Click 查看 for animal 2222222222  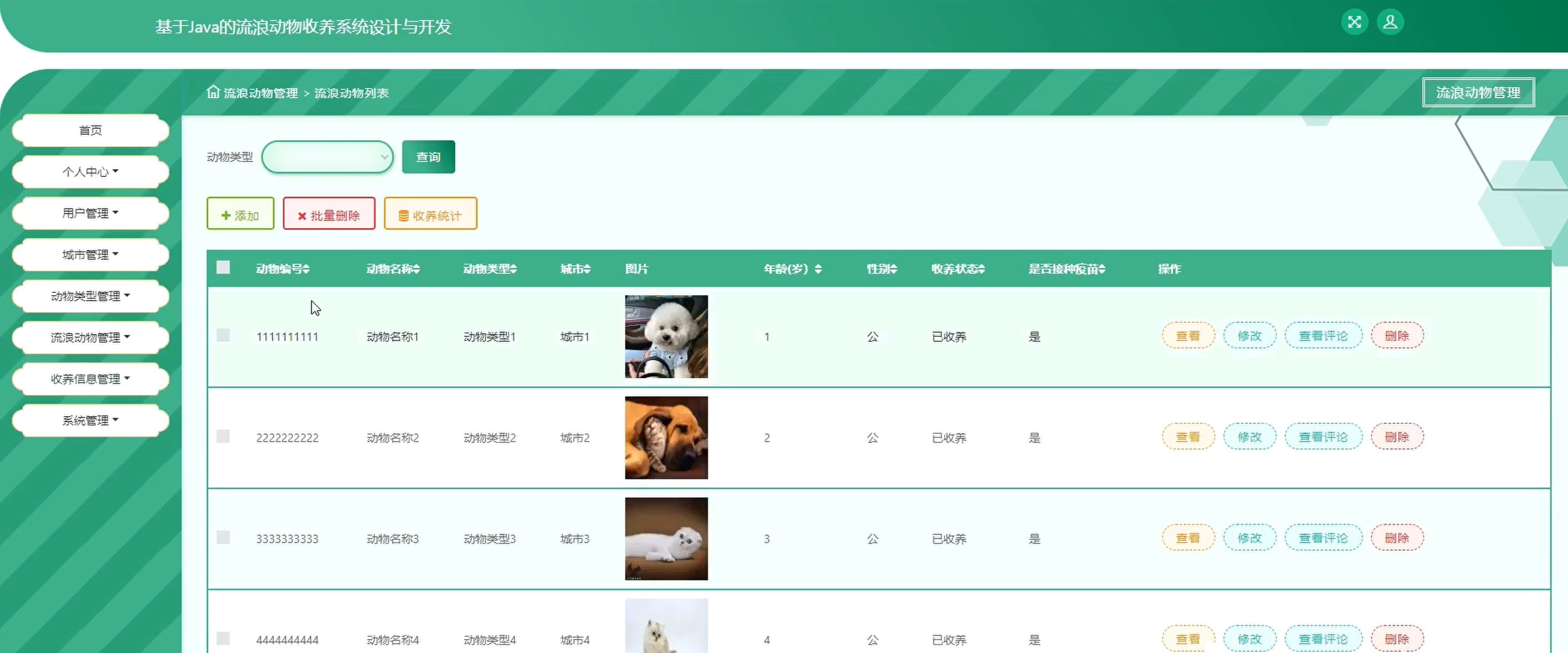[1188, 436]
